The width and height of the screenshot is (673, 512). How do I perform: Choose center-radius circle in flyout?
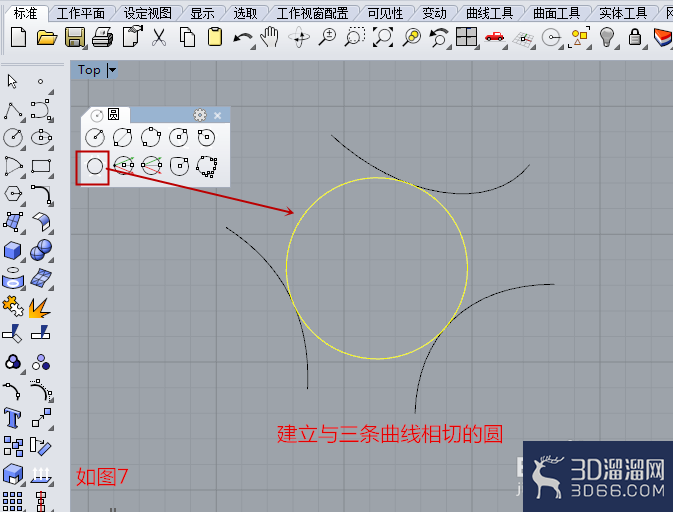[x=95, y=137]
